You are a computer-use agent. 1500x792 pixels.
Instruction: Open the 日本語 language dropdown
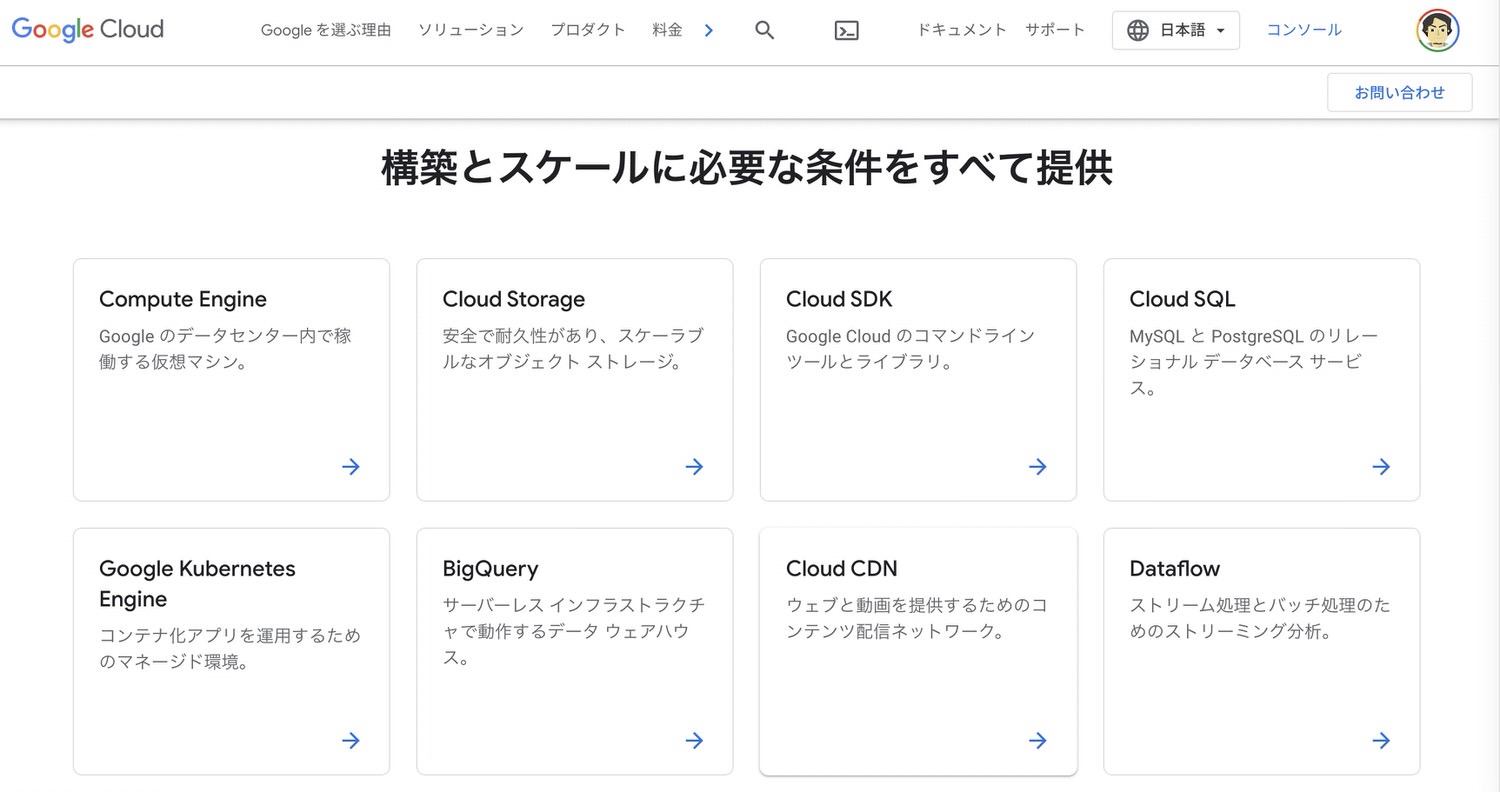(1176, 30)
